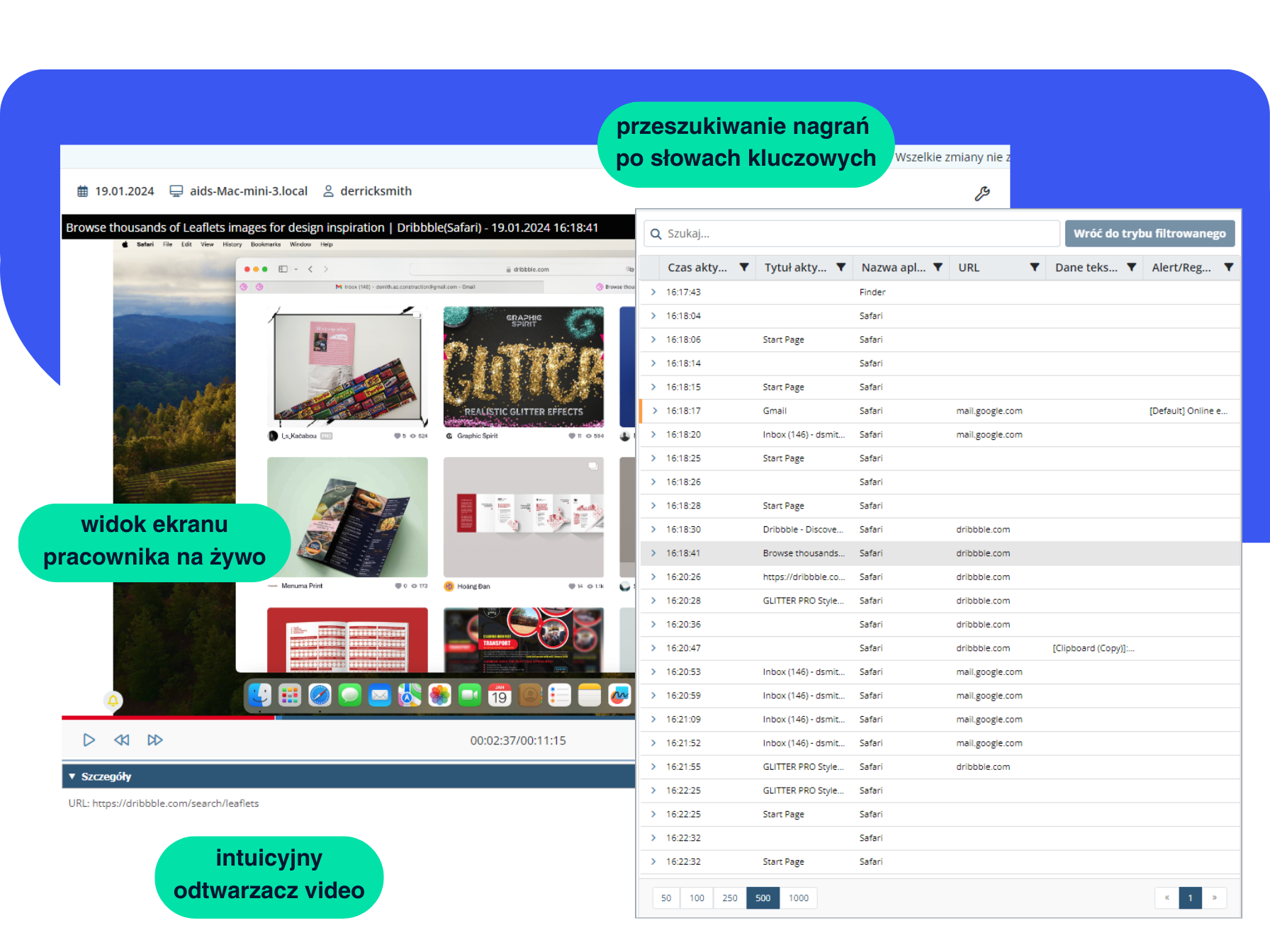Image resolution: width=1270 pixels, height=952 pixels.
Task: Select 250 rows per page
Action: coord(729,898)
